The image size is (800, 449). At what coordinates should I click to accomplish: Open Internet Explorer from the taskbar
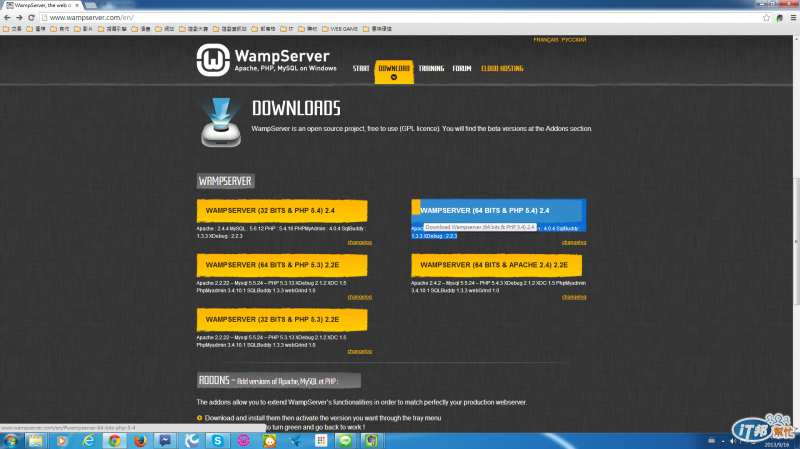tap(88, 441)
